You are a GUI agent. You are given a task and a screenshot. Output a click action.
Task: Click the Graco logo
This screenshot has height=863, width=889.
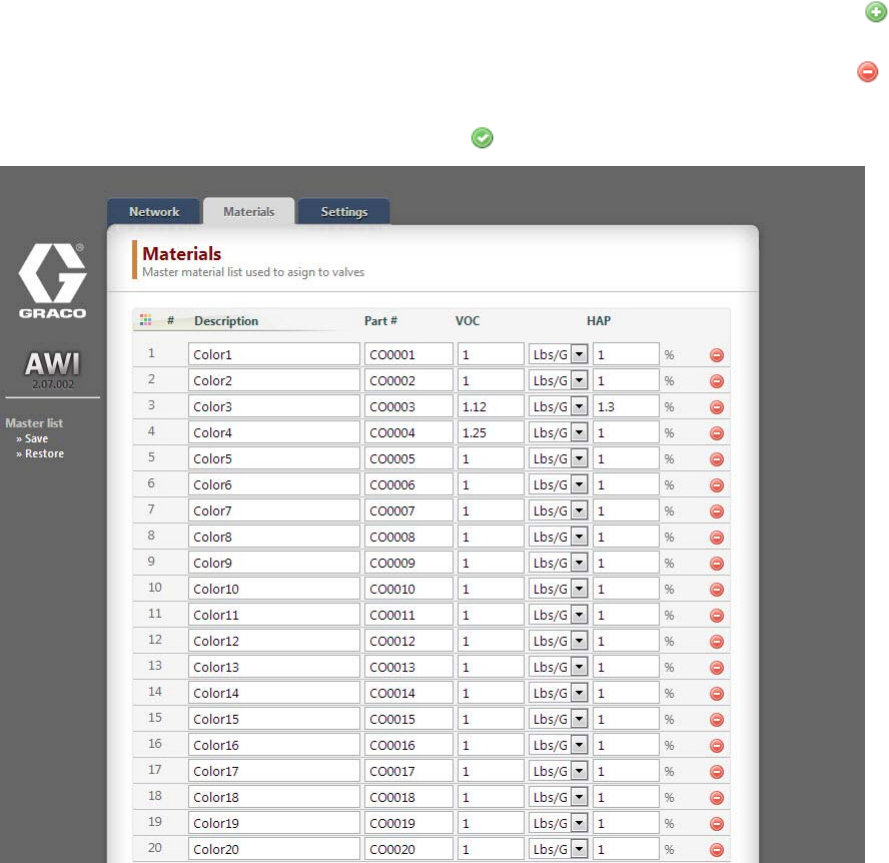[53, 281]
